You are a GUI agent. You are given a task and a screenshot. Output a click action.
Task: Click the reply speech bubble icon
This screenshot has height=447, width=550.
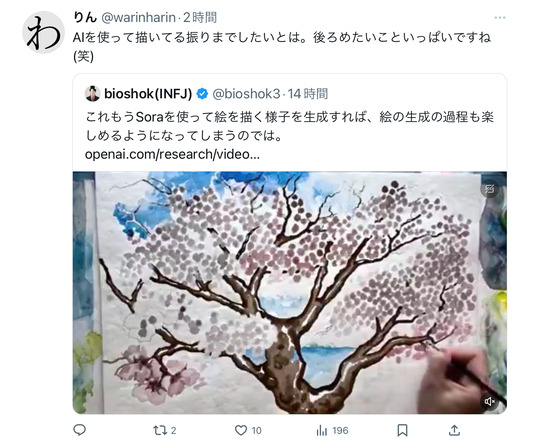[x=80, y=430]
